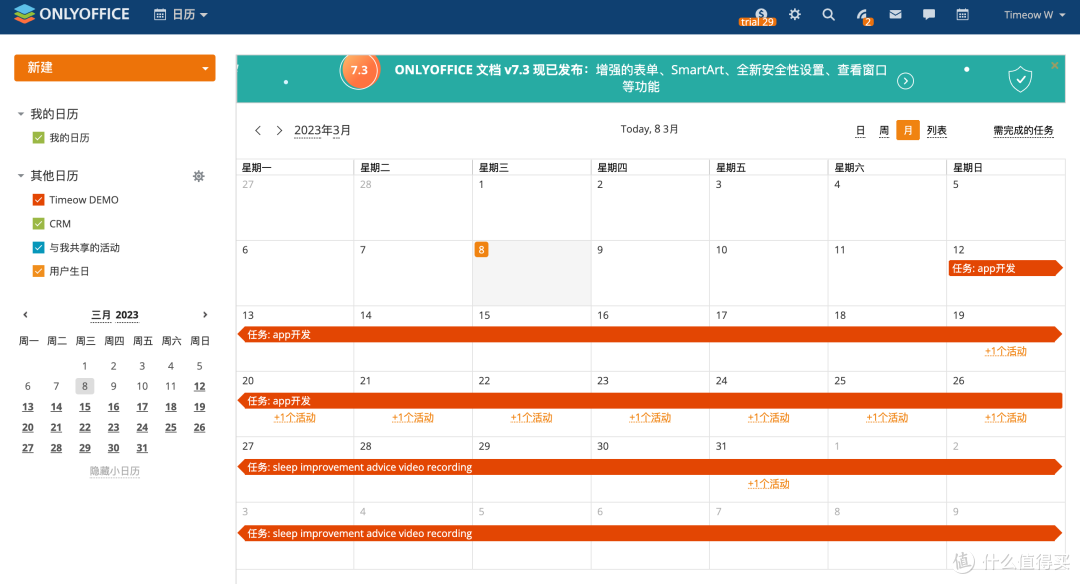Screen dimensions: 1080x584
Task: Open 需完成的任务 todo panel
Action: click(1024, 130)
